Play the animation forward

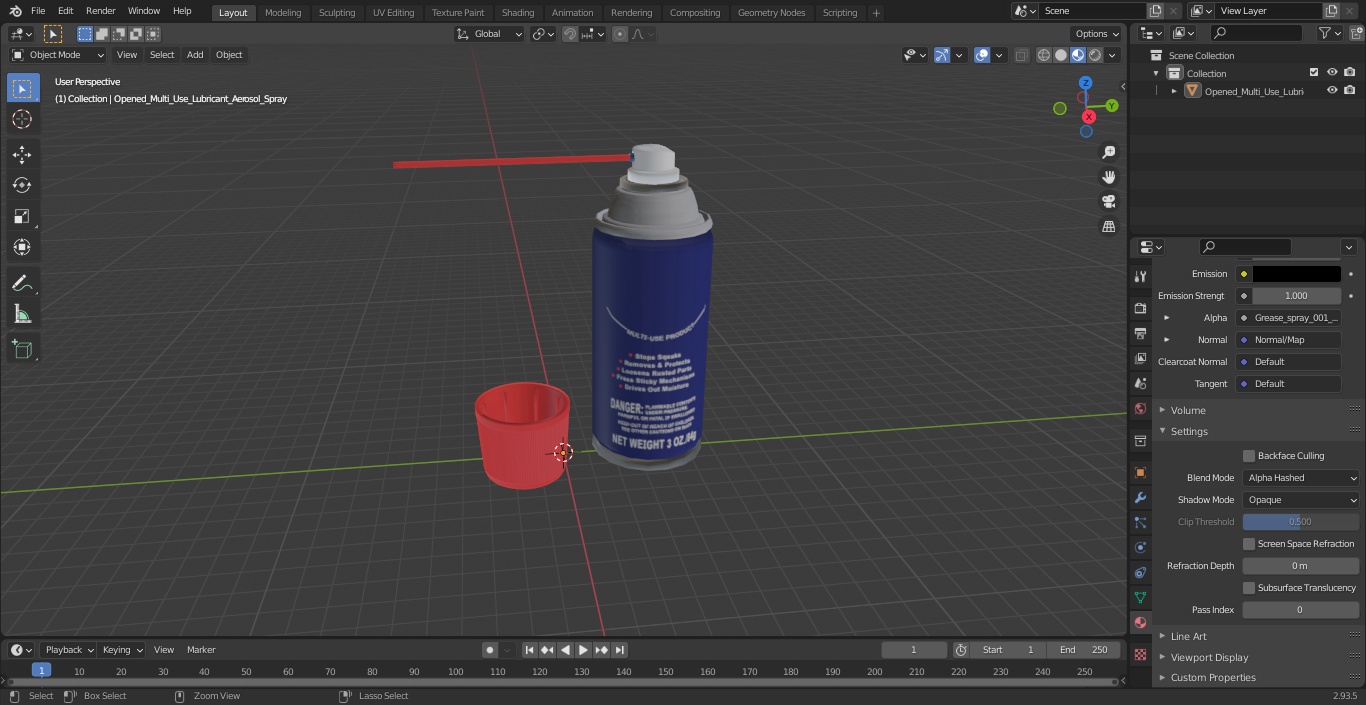pos(583,650)
